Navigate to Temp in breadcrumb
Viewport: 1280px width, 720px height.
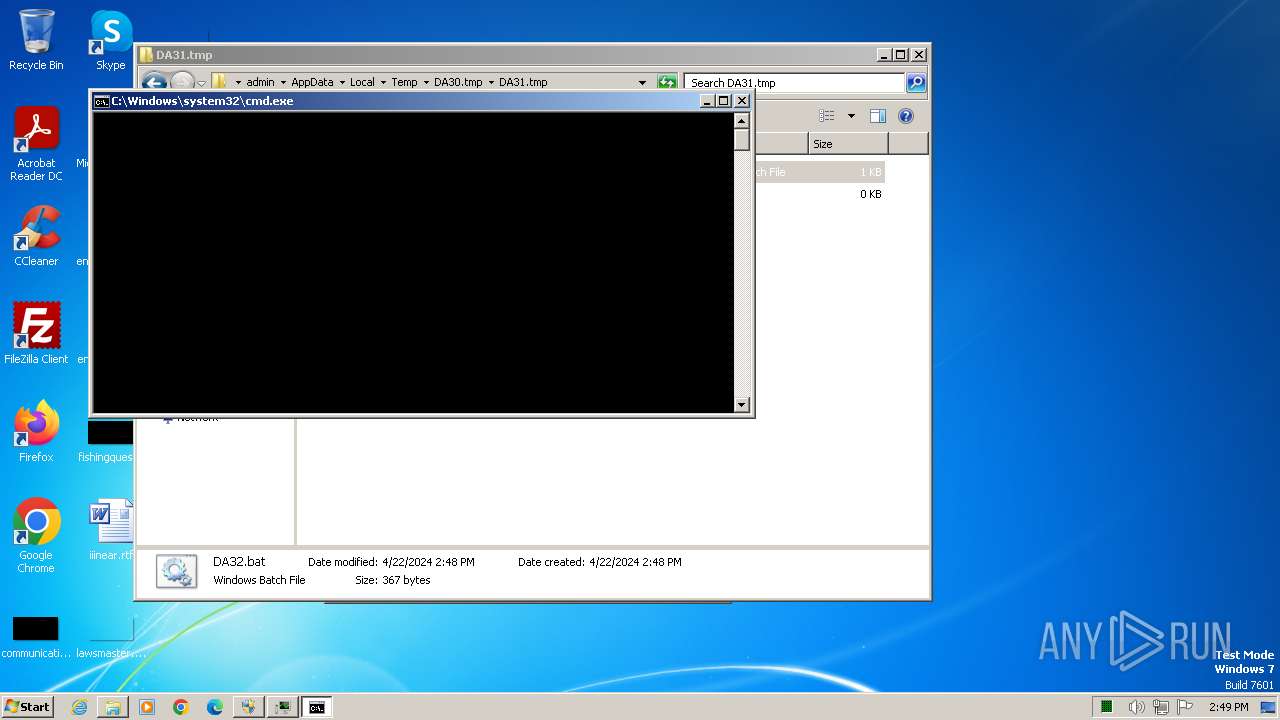(404, 82)
